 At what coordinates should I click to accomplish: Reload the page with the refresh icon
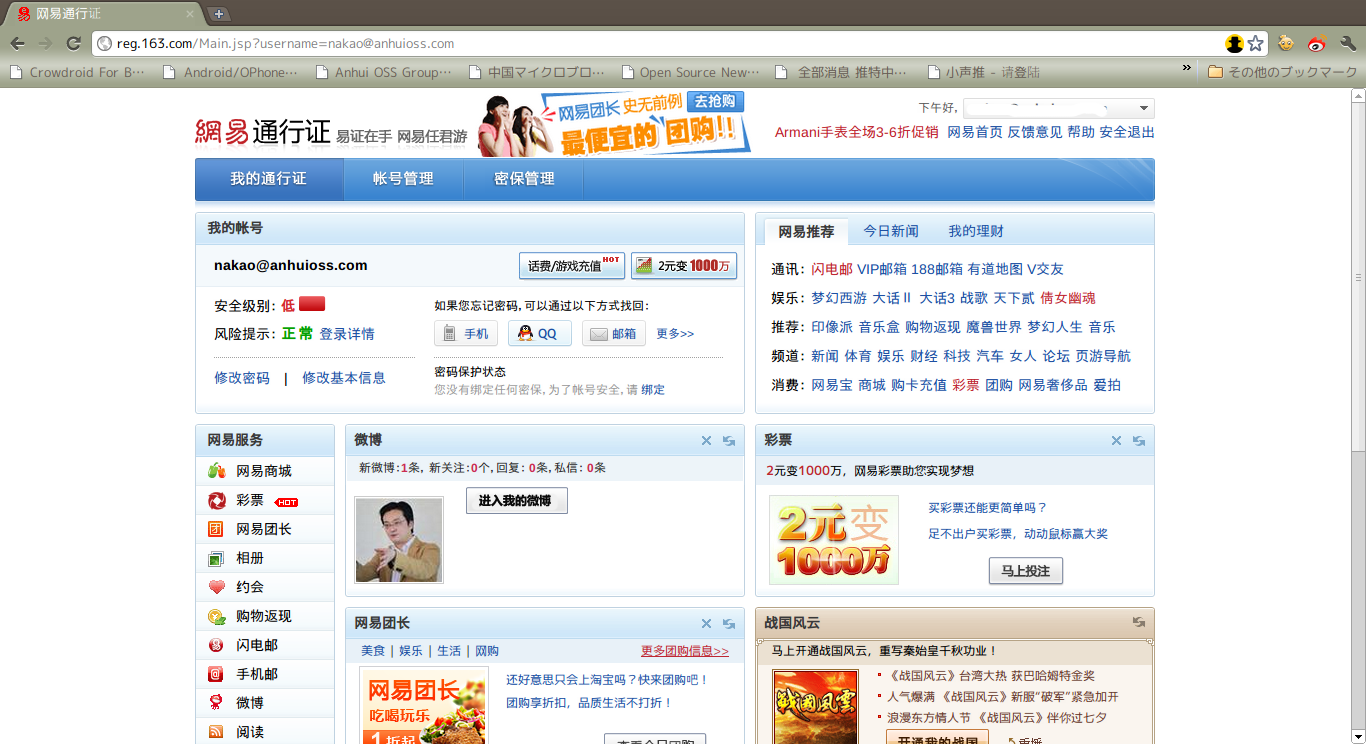coord(73,43)
